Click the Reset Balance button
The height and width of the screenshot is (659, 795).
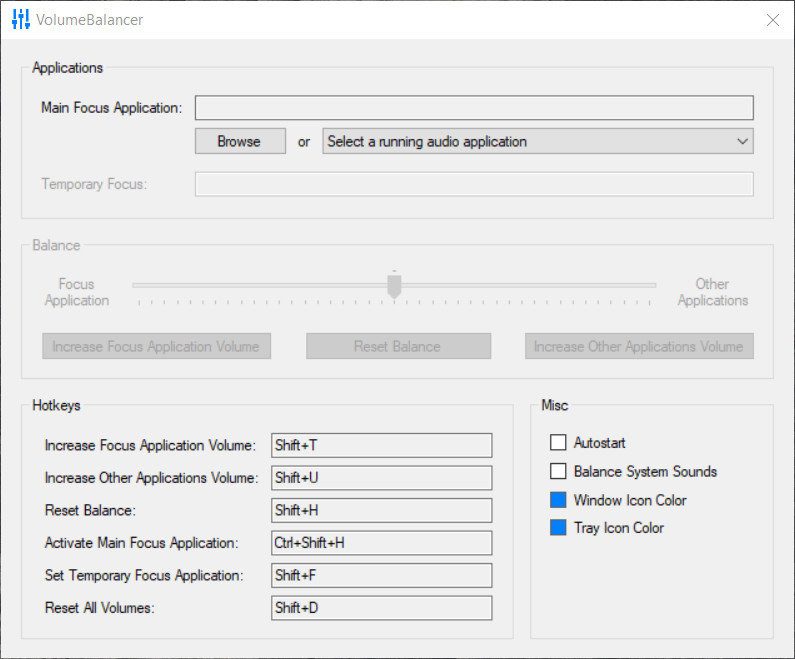(399, 346)
